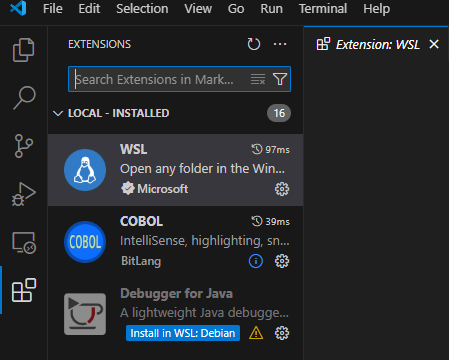The height and width of the screenshot is (360, 449).
Task: Click the info icon on COBOL extension
Action: pos(256,261)
